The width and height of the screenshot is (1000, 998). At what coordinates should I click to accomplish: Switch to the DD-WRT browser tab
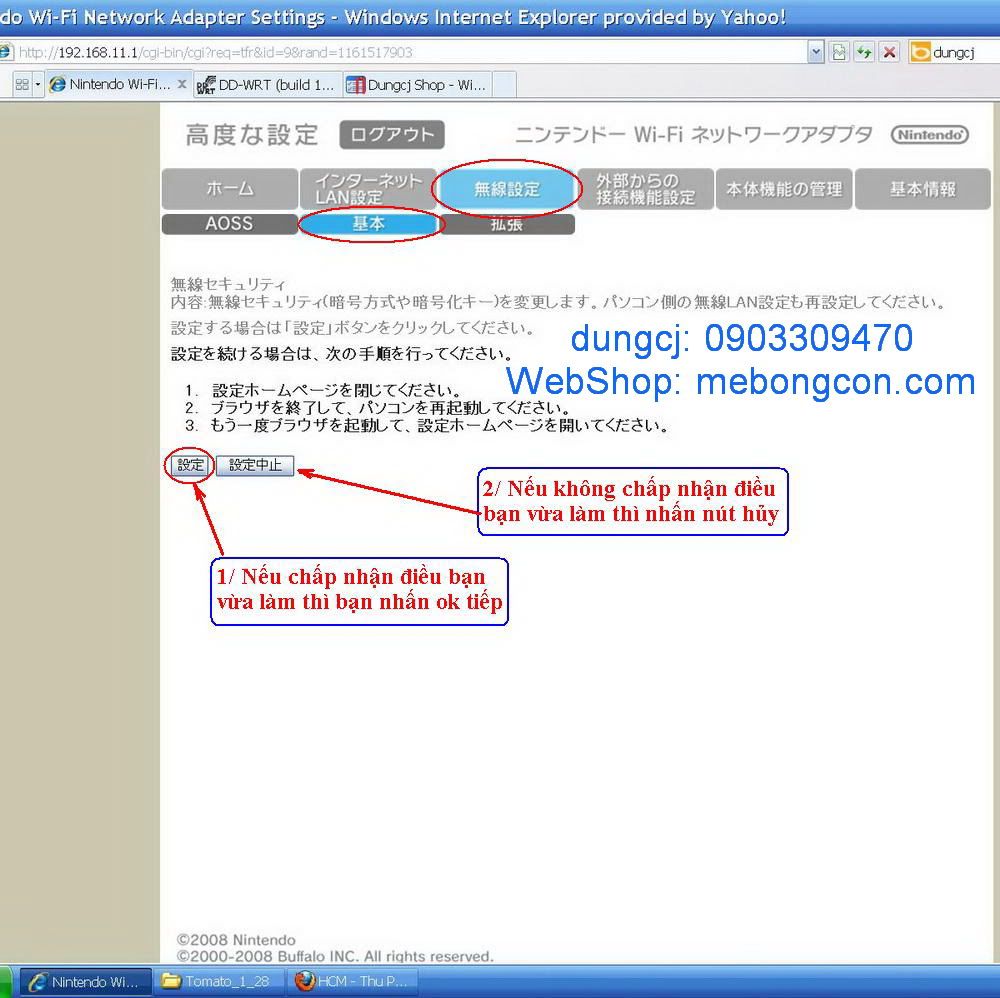(x=266, y=85)
